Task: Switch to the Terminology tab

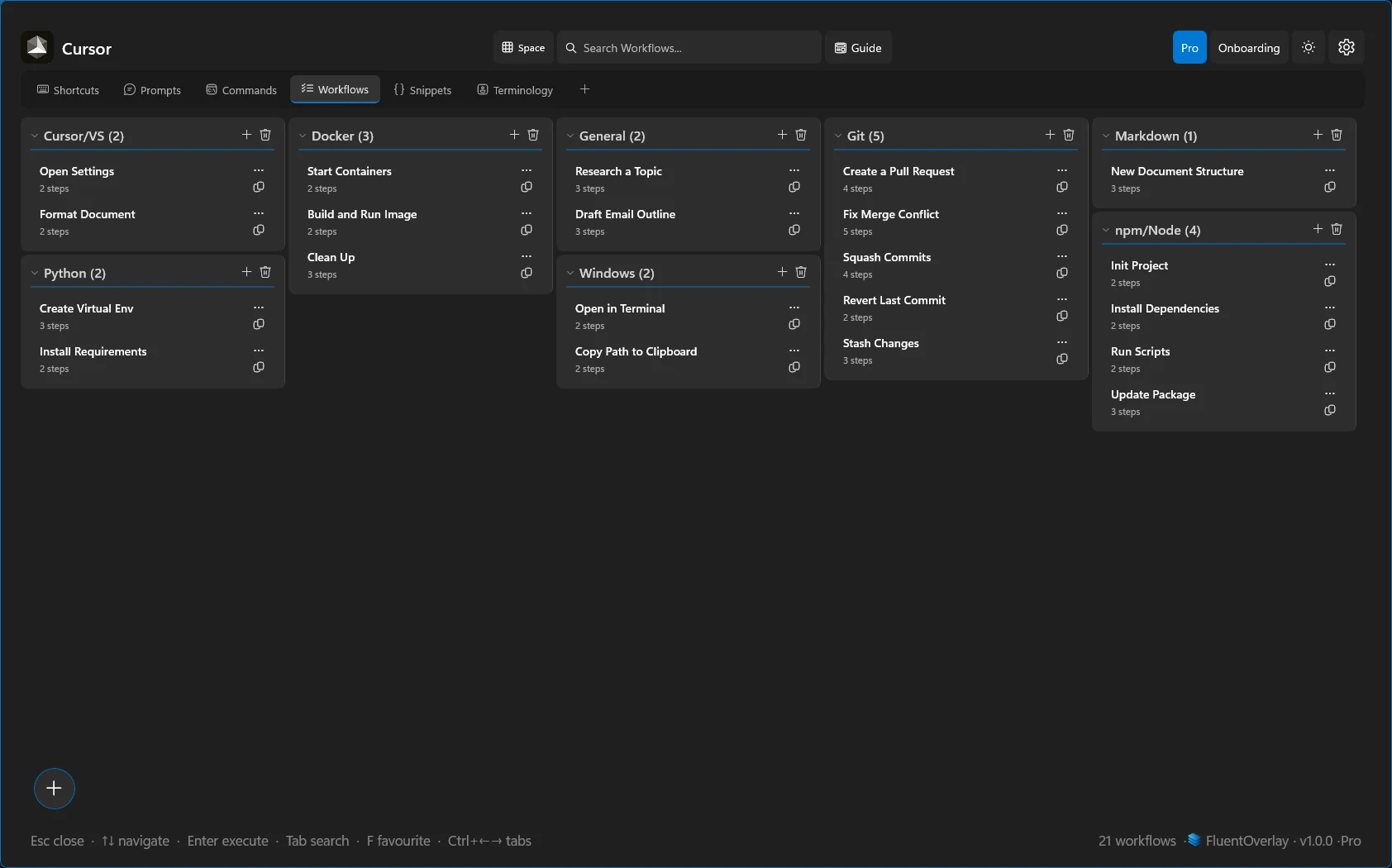Action: tap(514, 89)
